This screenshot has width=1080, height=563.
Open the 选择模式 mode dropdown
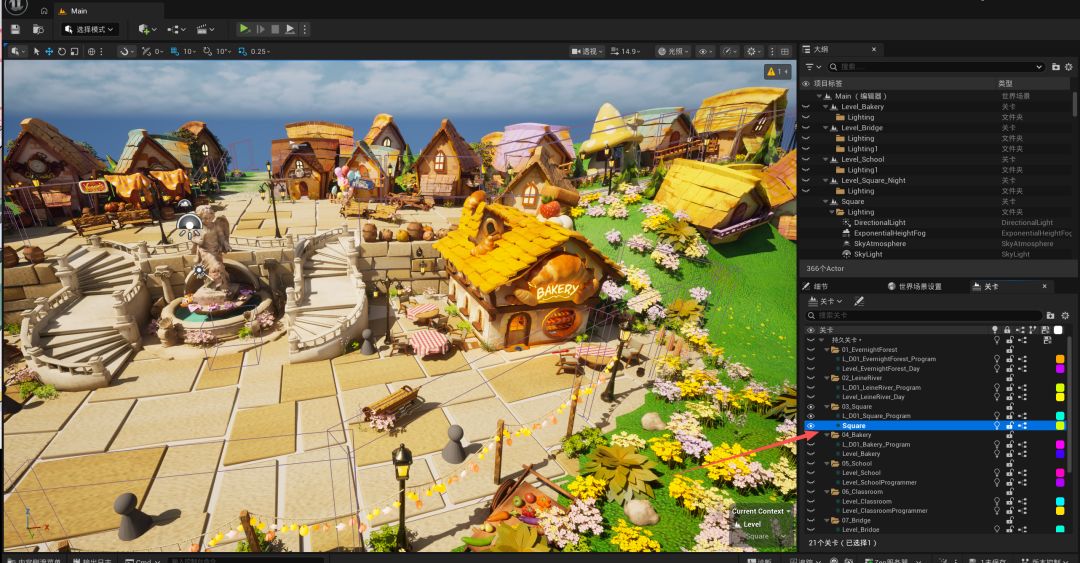(90, 30)
